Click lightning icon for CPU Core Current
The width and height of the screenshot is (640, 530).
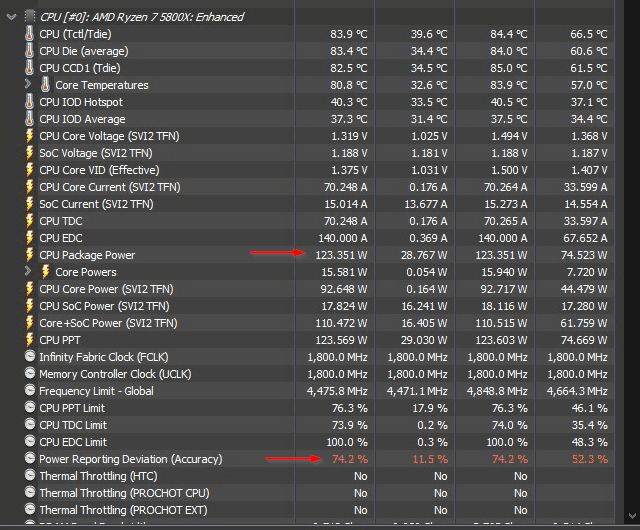[29, 187]
